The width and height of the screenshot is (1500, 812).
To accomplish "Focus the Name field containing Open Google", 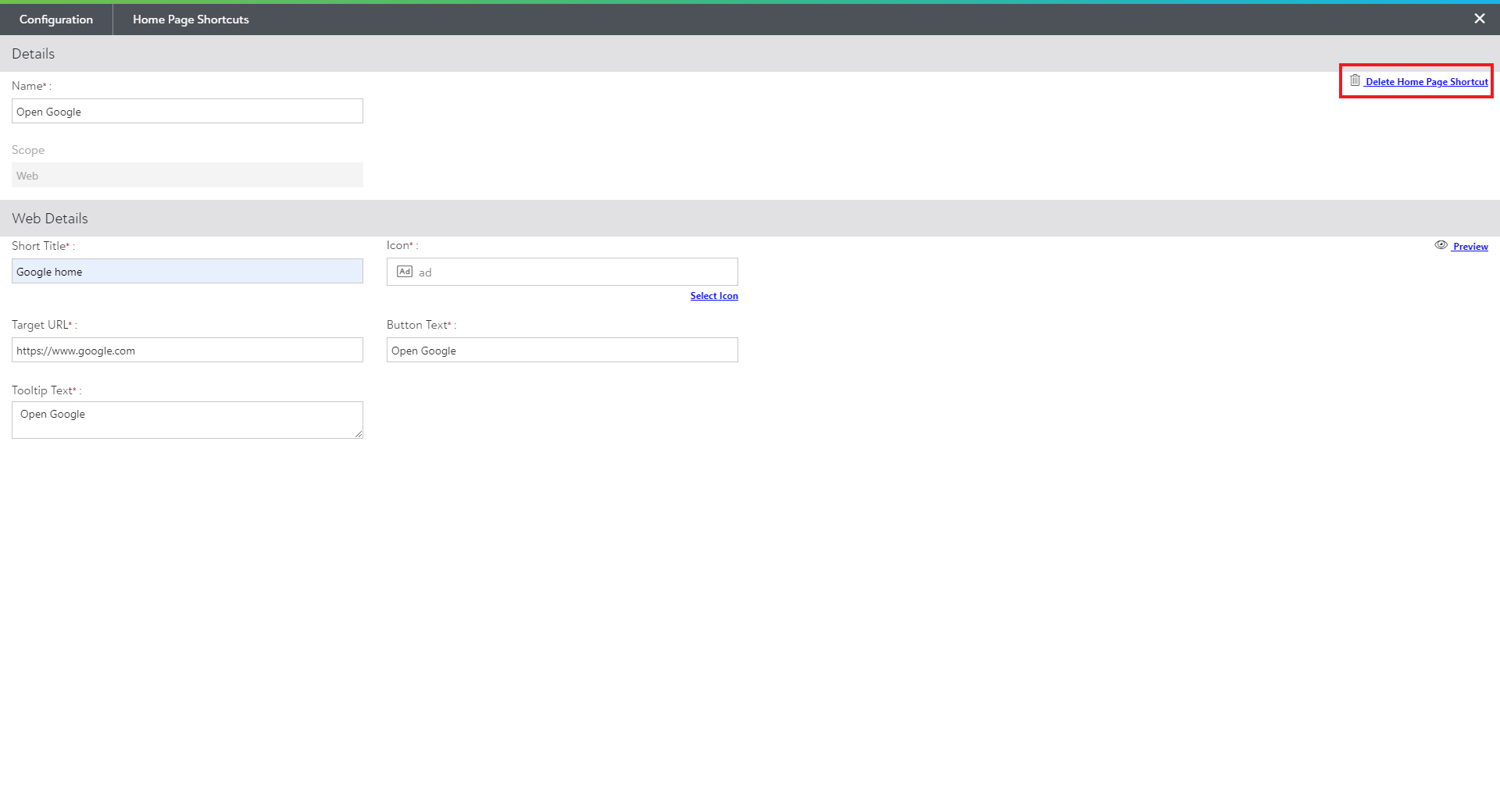I will (x=187, y=112).
